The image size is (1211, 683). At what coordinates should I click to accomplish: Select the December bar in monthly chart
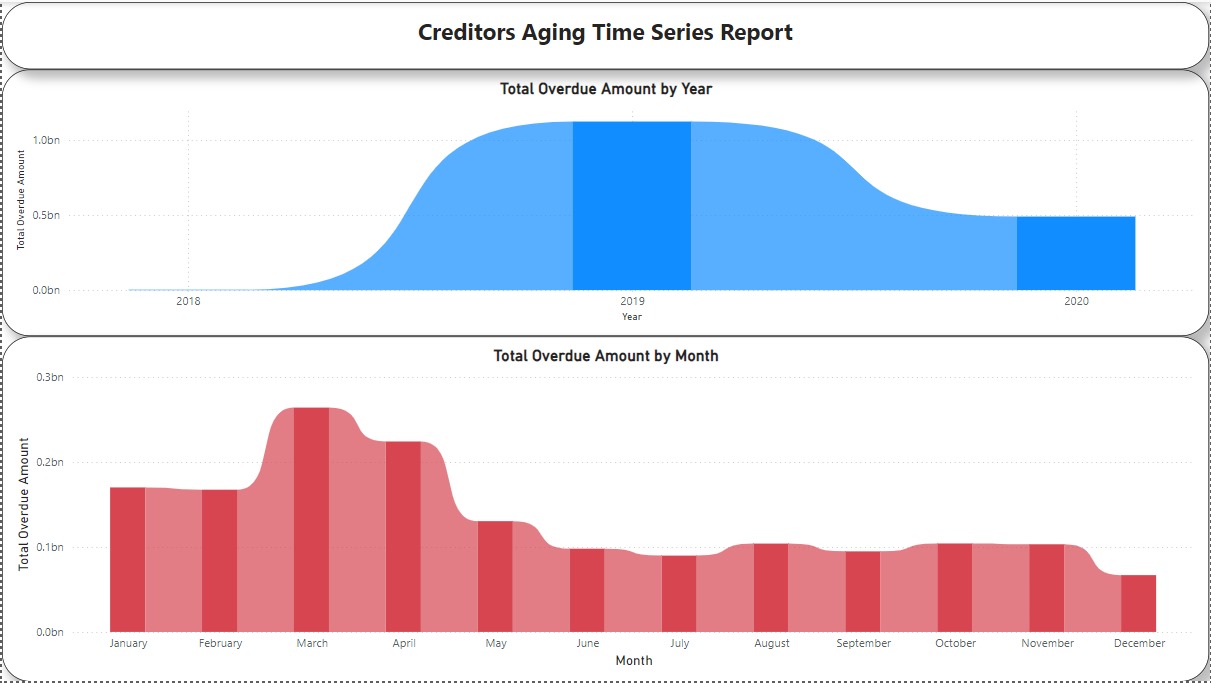point(1139,603)
